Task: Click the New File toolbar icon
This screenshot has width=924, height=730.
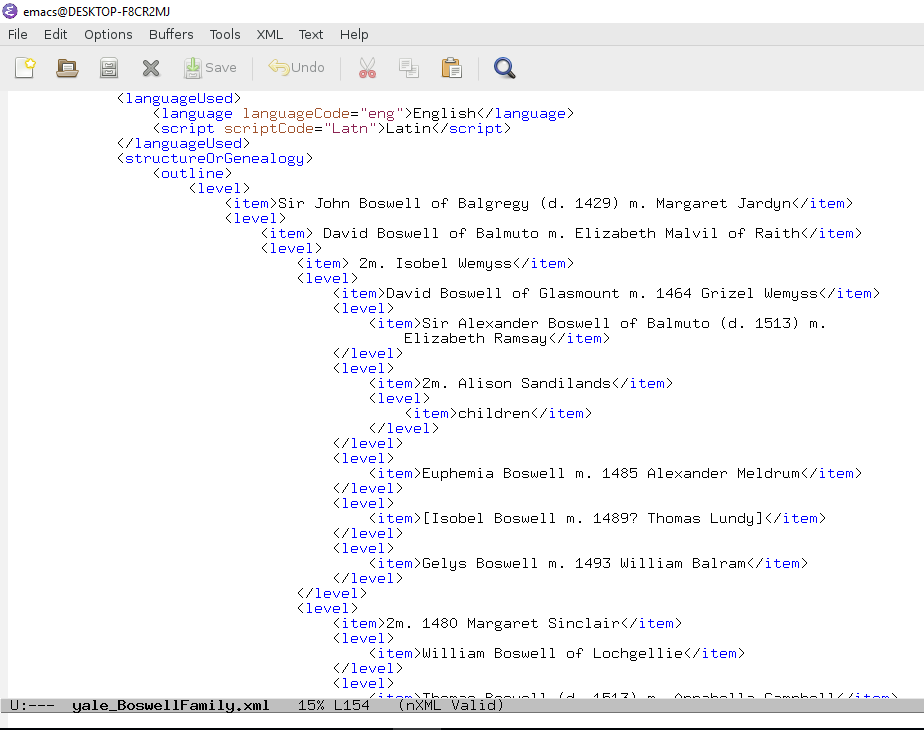Action: [x=25, y=68]
